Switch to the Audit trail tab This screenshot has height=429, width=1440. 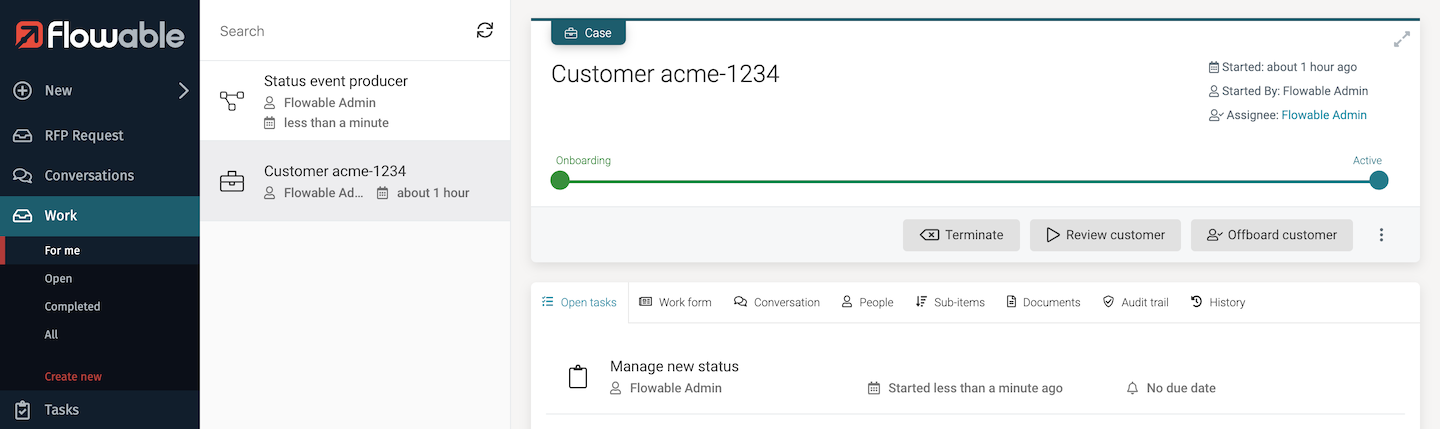tap(1135, 302)
